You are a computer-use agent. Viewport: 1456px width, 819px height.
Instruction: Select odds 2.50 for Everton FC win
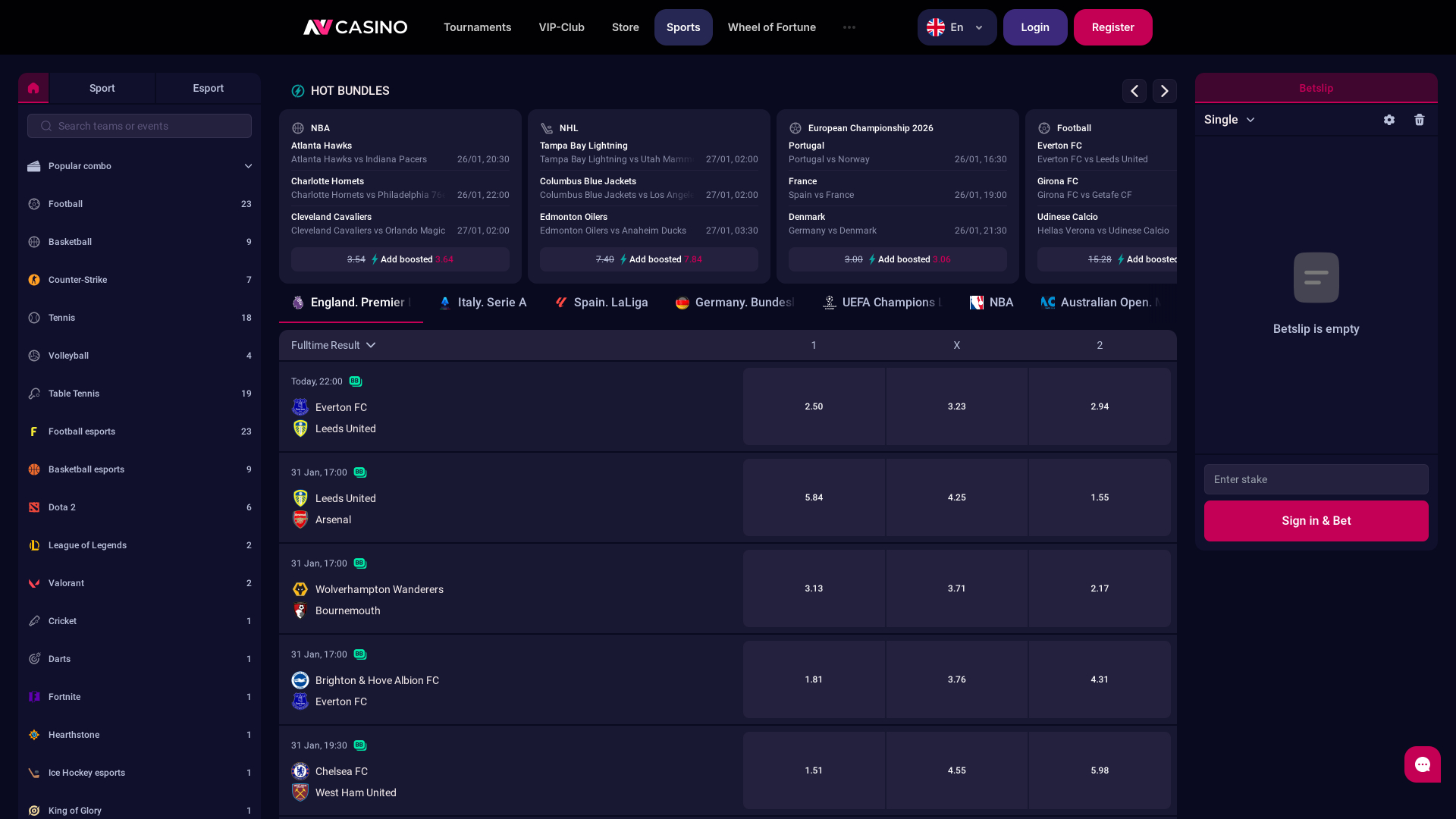coord(813,406)
